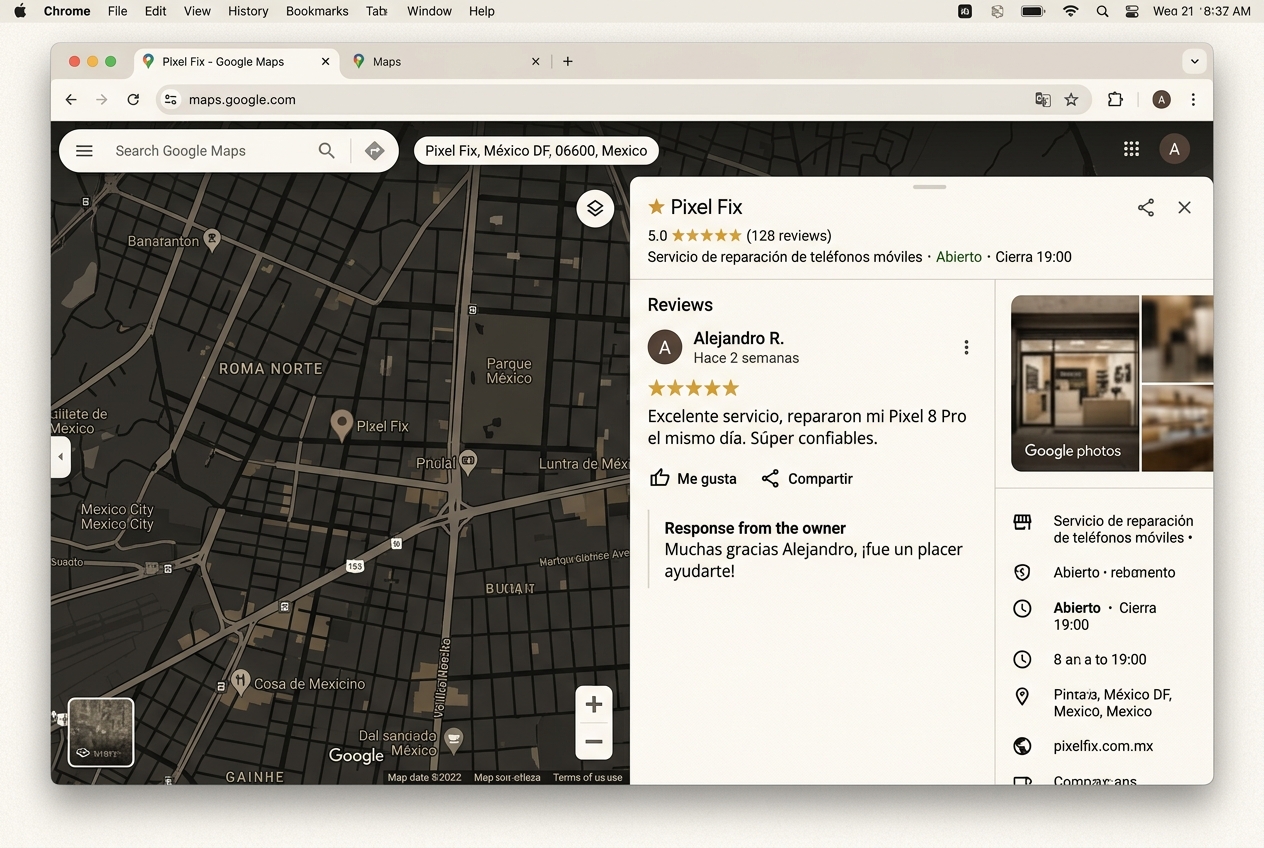This screenshot has height=848, width=1264.
Task: Focus the Search Google Maps field
Action: 180,151
